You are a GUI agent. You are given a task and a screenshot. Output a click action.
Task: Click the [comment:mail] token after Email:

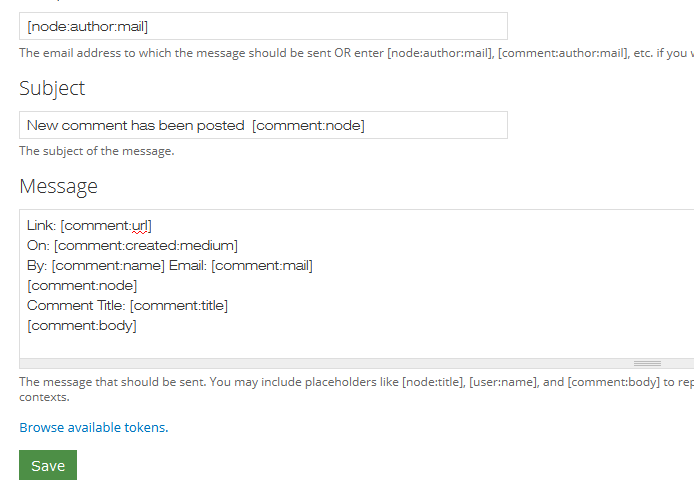[x=262, y=266]
